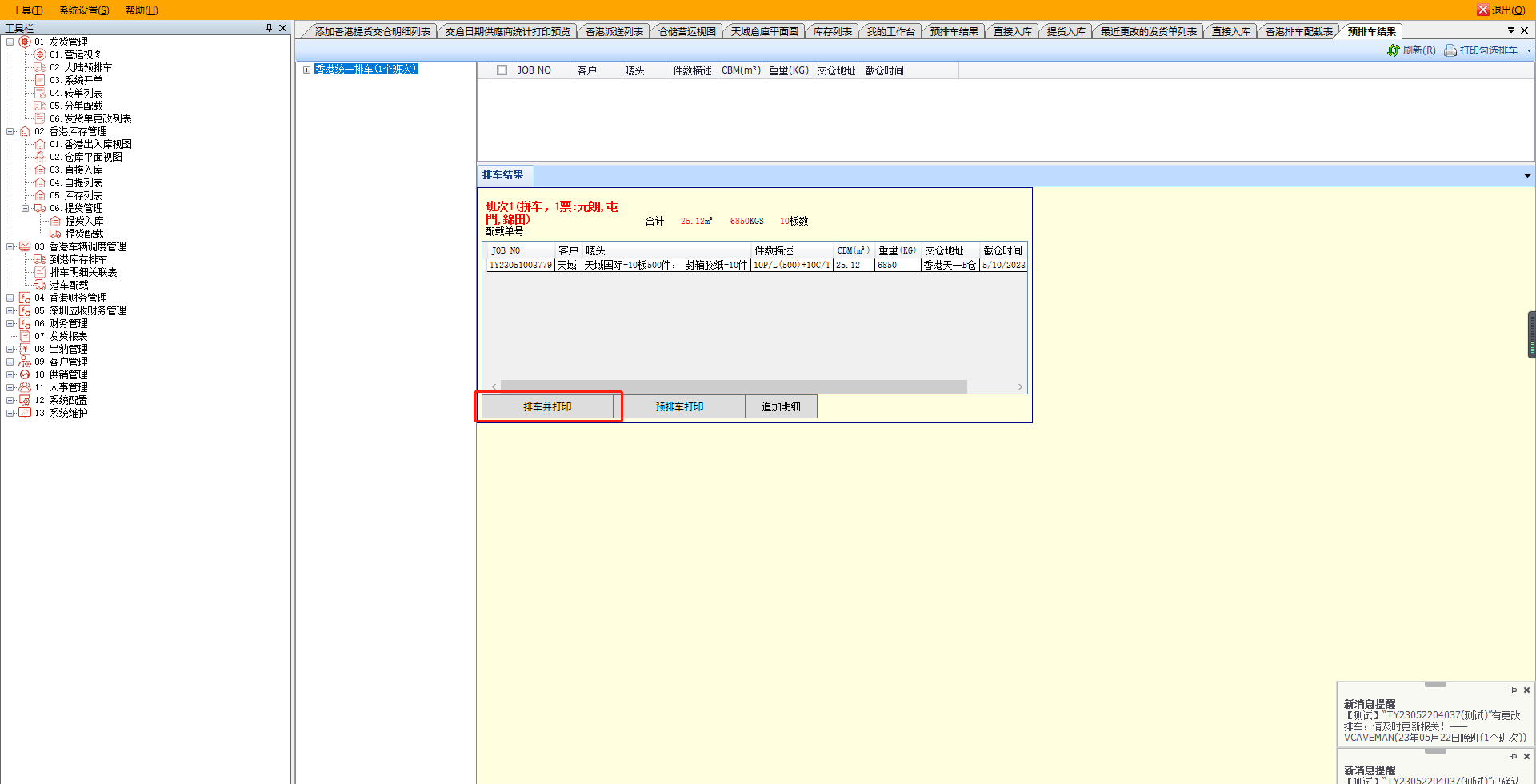Click the 系统维护 monitor icon
Viewport: 1536px width, 784px height.
pyautogui.click(x=25, y=413)
